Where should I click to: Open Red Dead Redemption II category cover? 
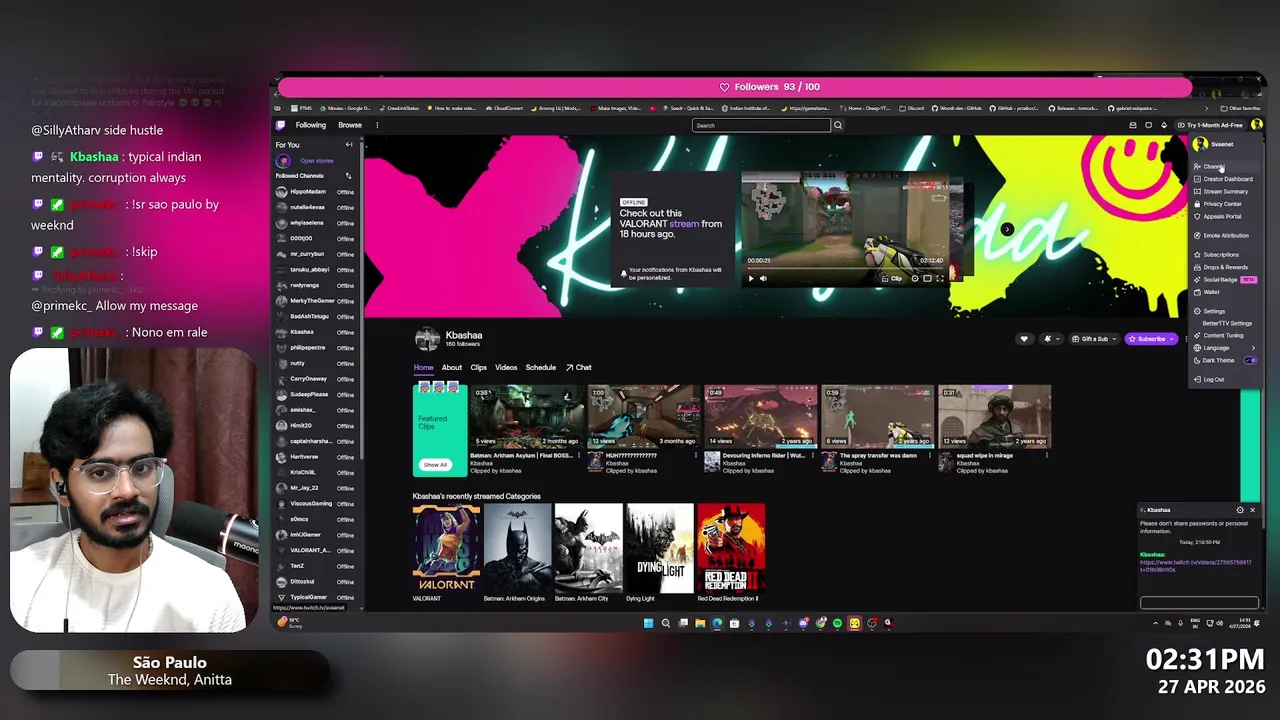pyautogui.click(x=731, y=548)
